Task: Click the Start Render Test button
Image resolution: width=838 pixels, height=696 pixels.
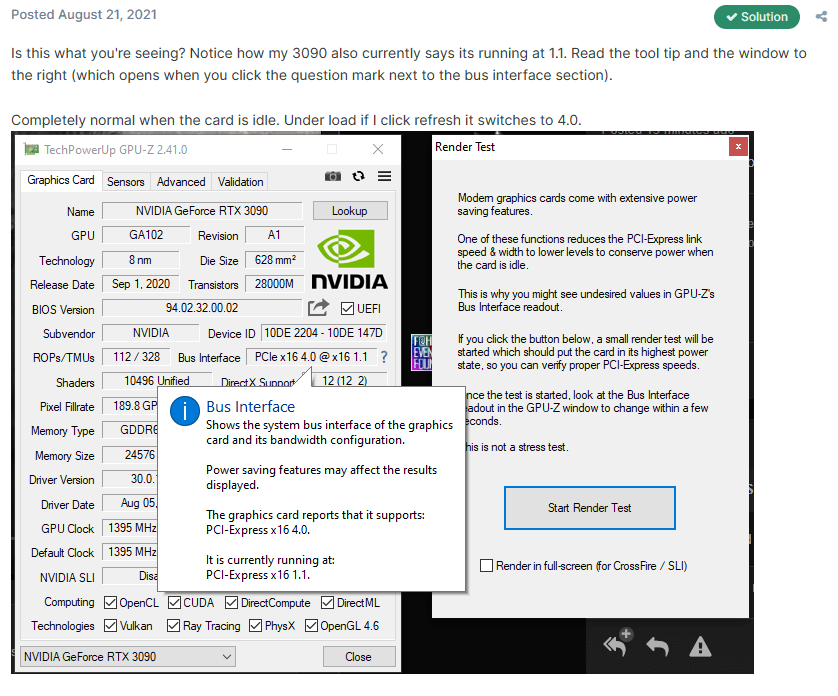Action: coord(589,508)
